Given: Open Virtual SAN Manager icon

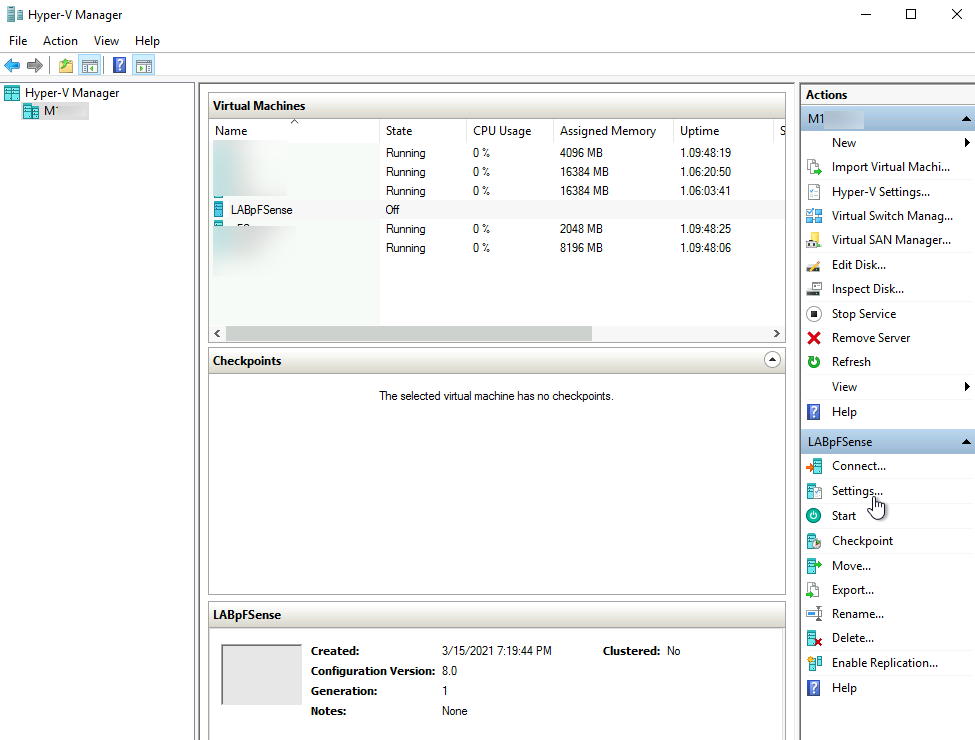Looking at the screenshot, I should (x=814, y=240).
